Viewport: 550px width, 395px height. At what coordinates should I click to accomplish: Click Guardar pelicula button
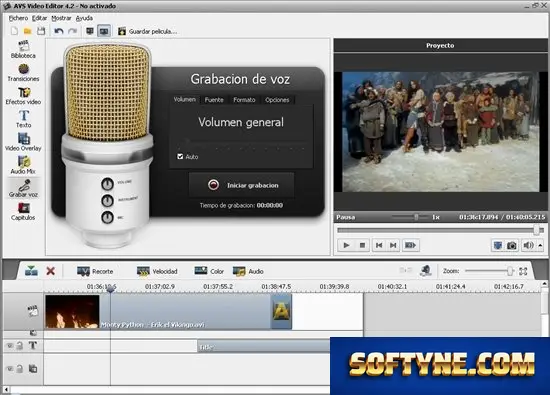tap(147, 31)
